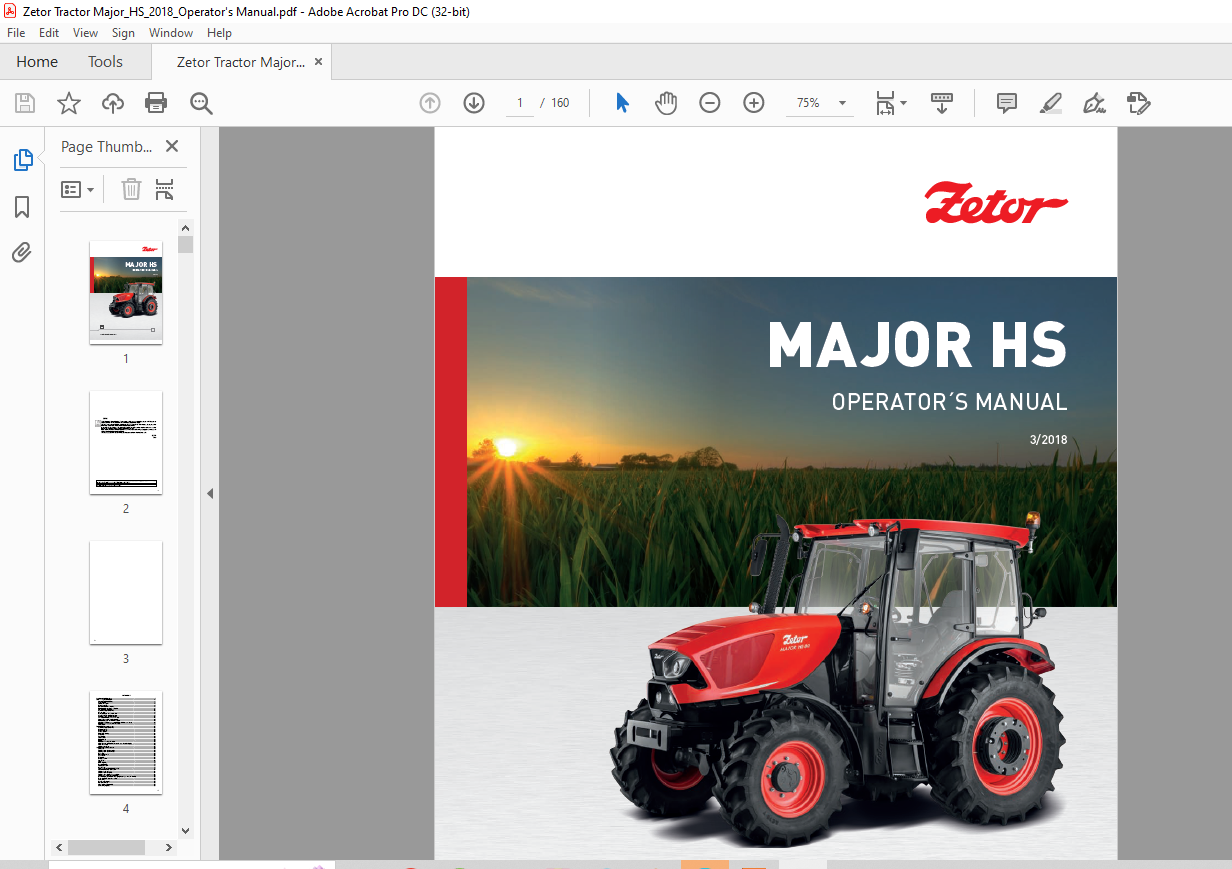Open the Attachments paperclip icon
Viewport: 1232px width, 869px height.
(22, 252)
